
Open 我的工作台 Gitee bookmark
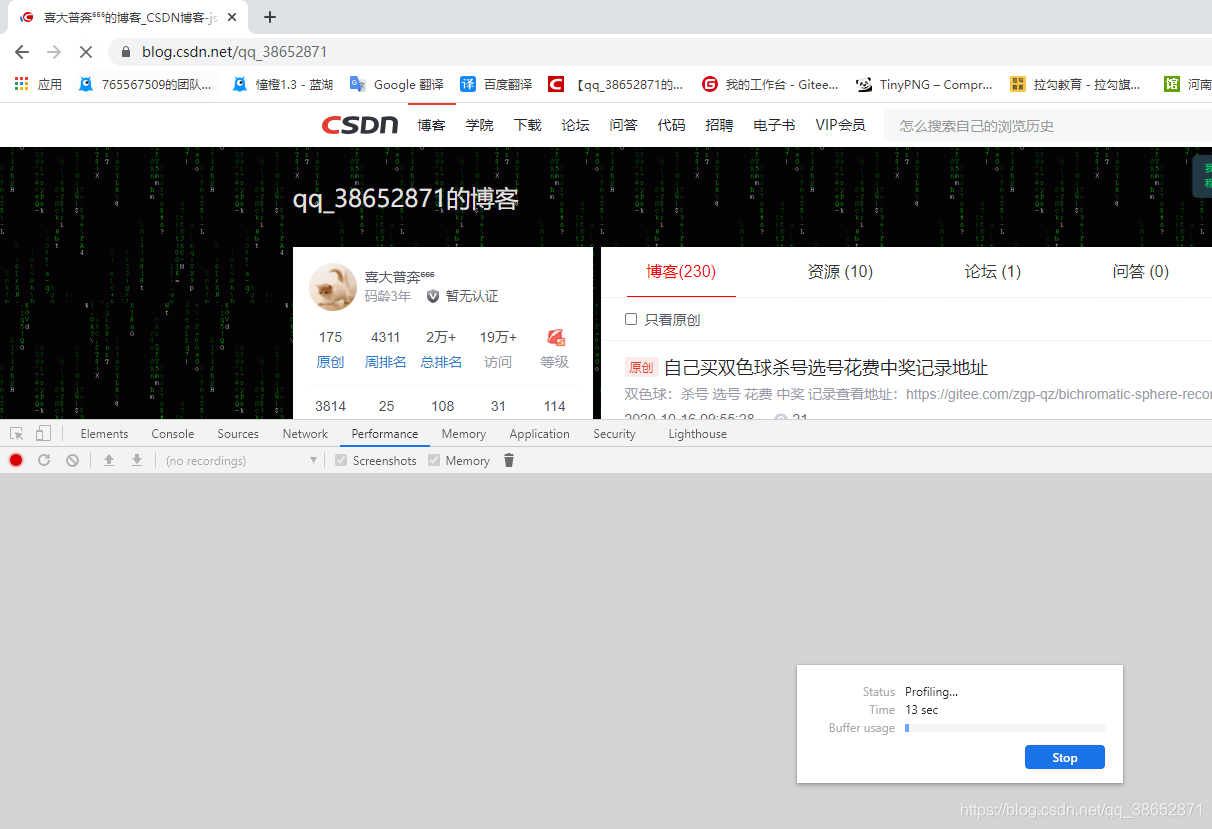[770, 84]
